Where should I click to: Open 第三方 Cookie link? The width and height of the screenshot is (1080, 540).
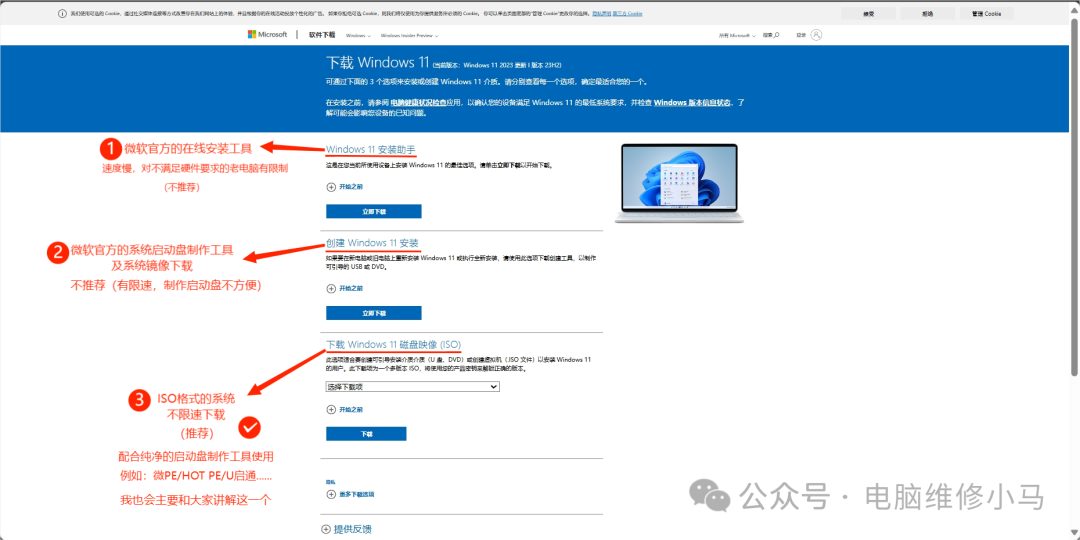(627, 14)
